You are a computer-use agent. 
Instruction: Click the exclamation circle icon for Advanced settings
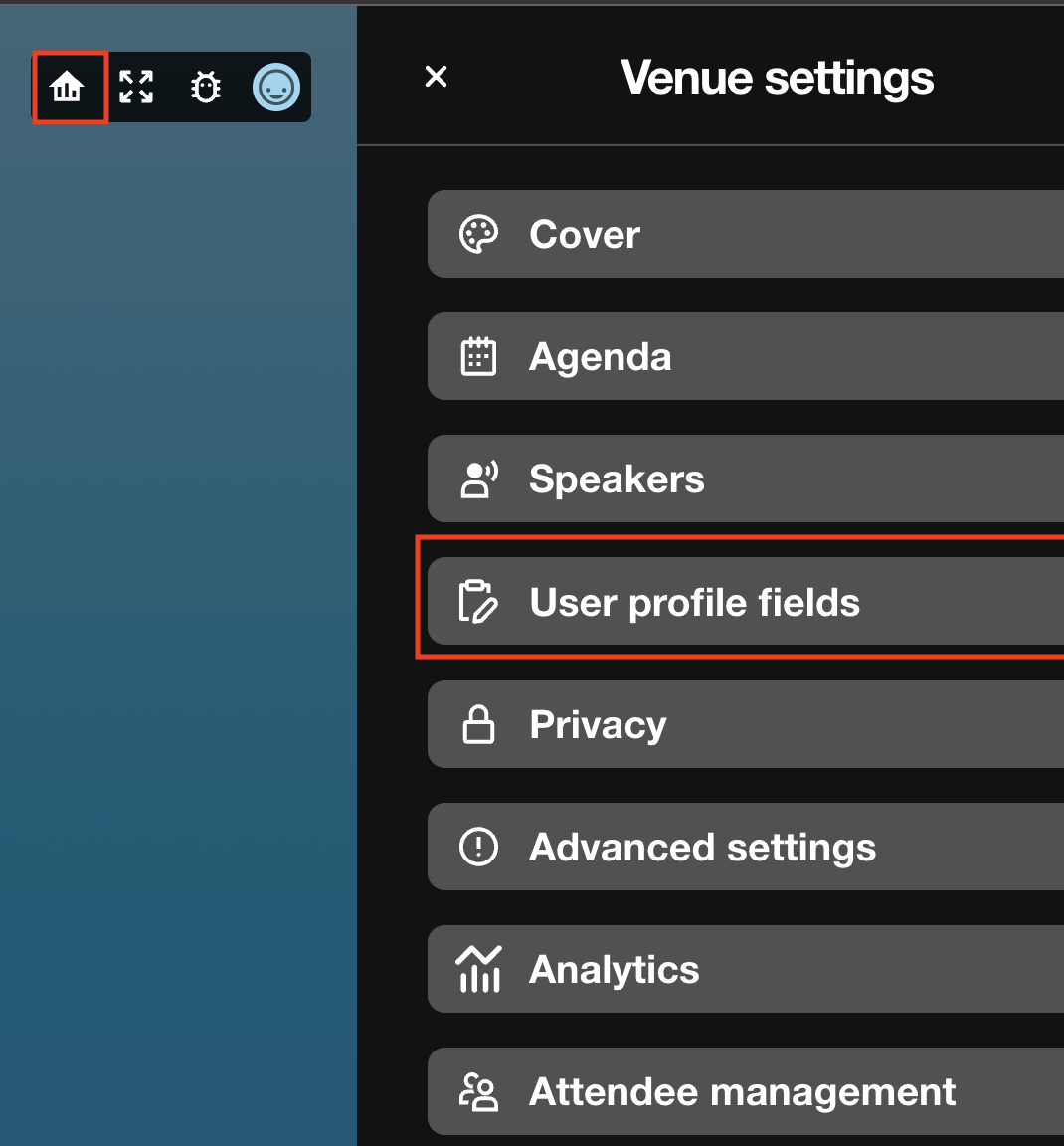point(478,848)
